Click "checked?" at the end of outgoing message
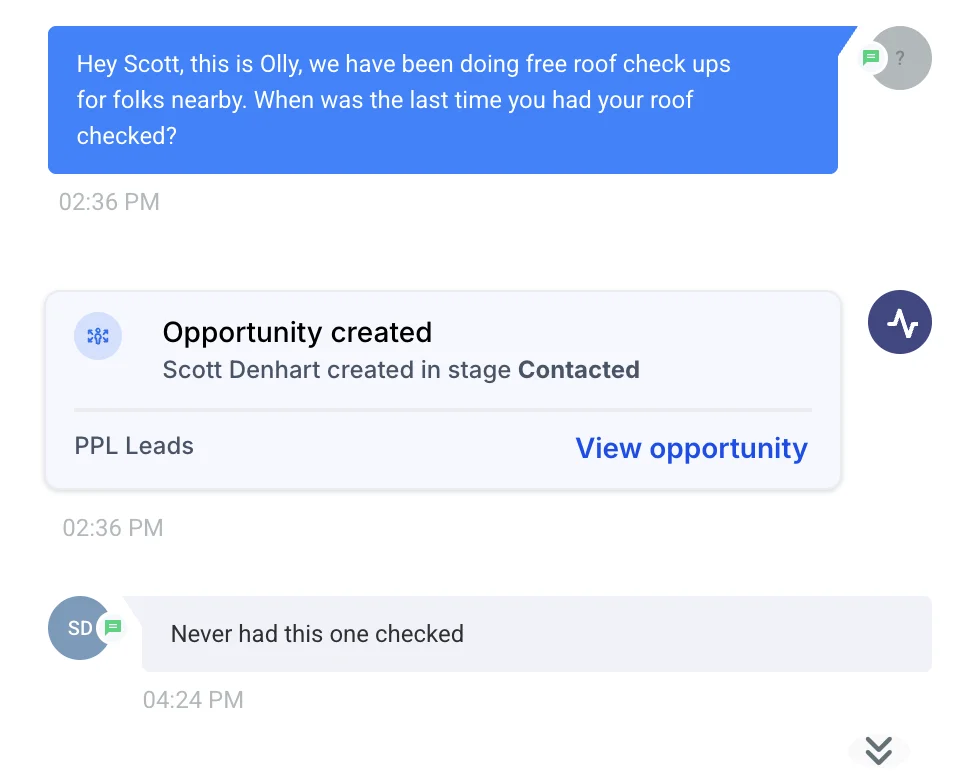The width and height of the screenshot is (976, 782). pos(127,136)
